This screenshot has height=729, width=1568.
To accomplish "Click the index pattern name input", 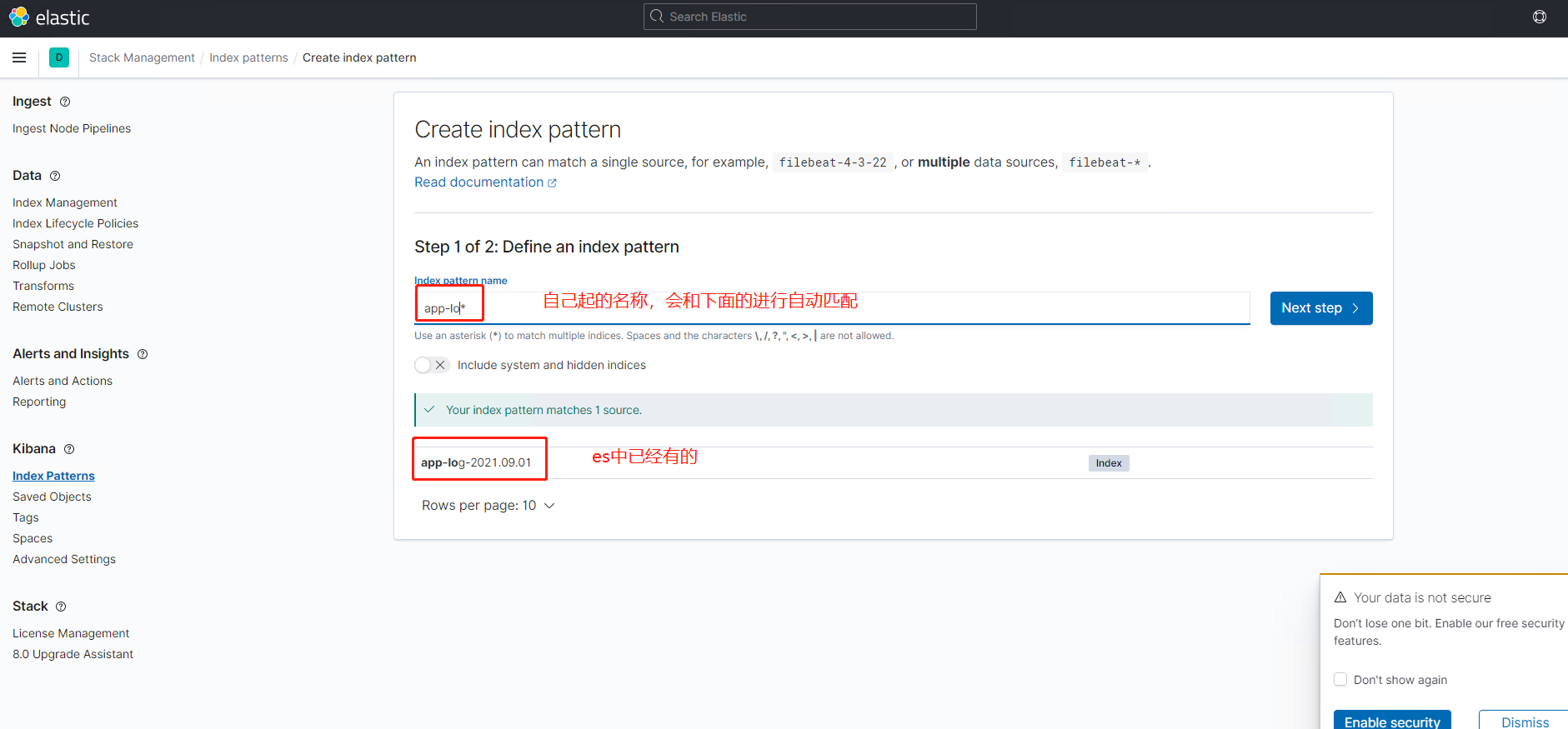I will (x=832, y=308).
